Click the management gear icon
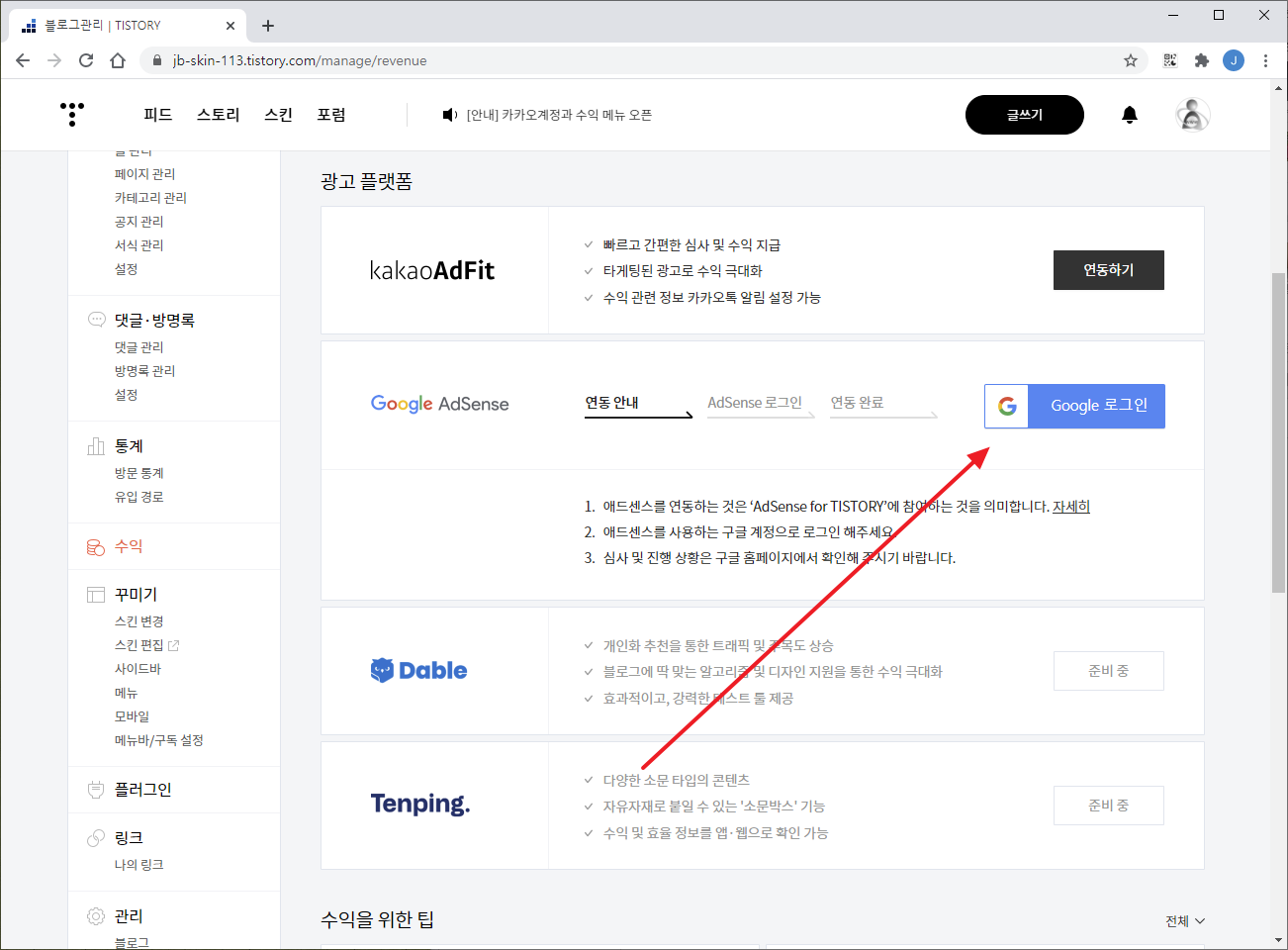 click(x=96, y=916)
